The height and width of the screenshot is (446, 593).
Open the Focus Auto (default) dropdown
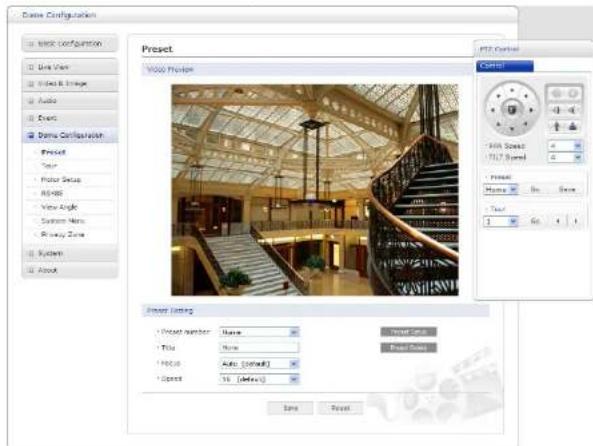click(x=259, y=364)
